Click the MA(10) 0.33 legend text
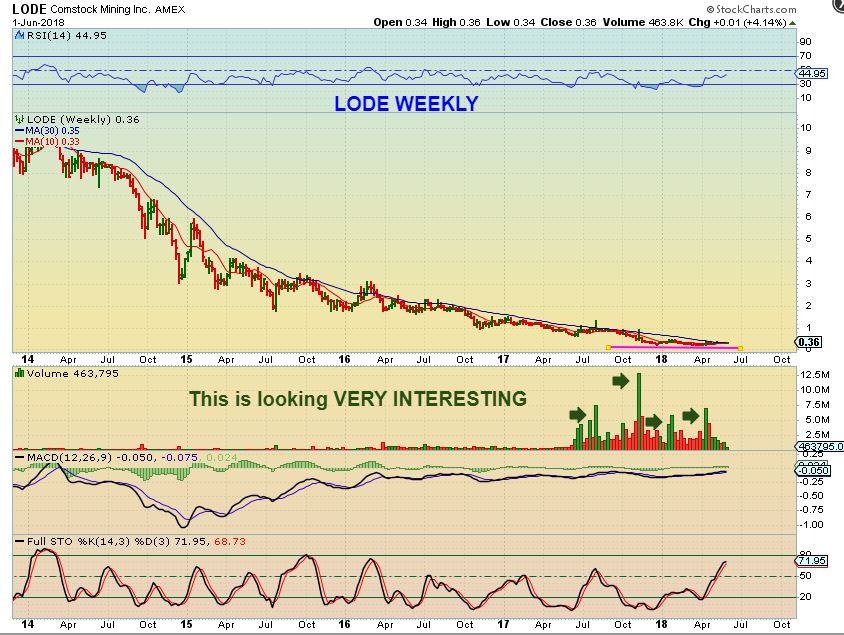The height and width of the screenshot is (635, 844). pyautogui.click(x=52, y=142)
